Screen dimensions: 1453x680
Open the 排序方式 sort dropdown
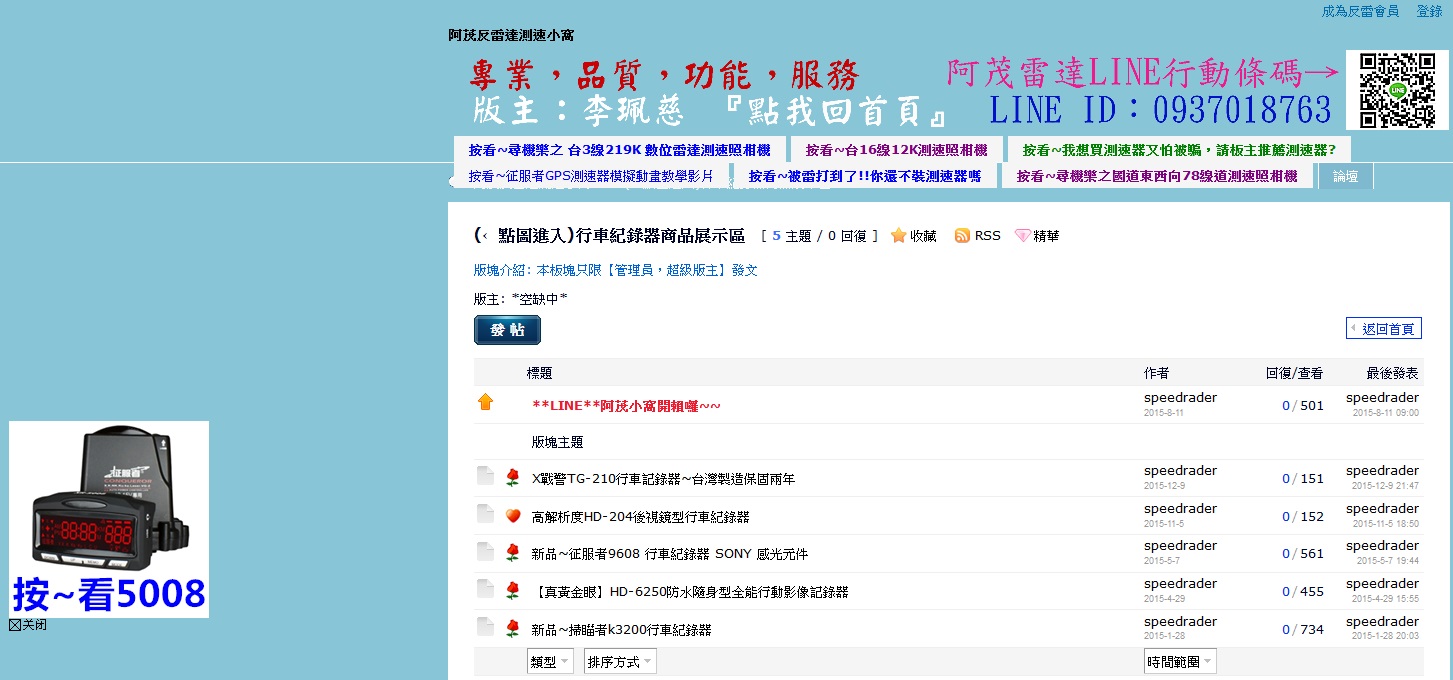[620, 662]
